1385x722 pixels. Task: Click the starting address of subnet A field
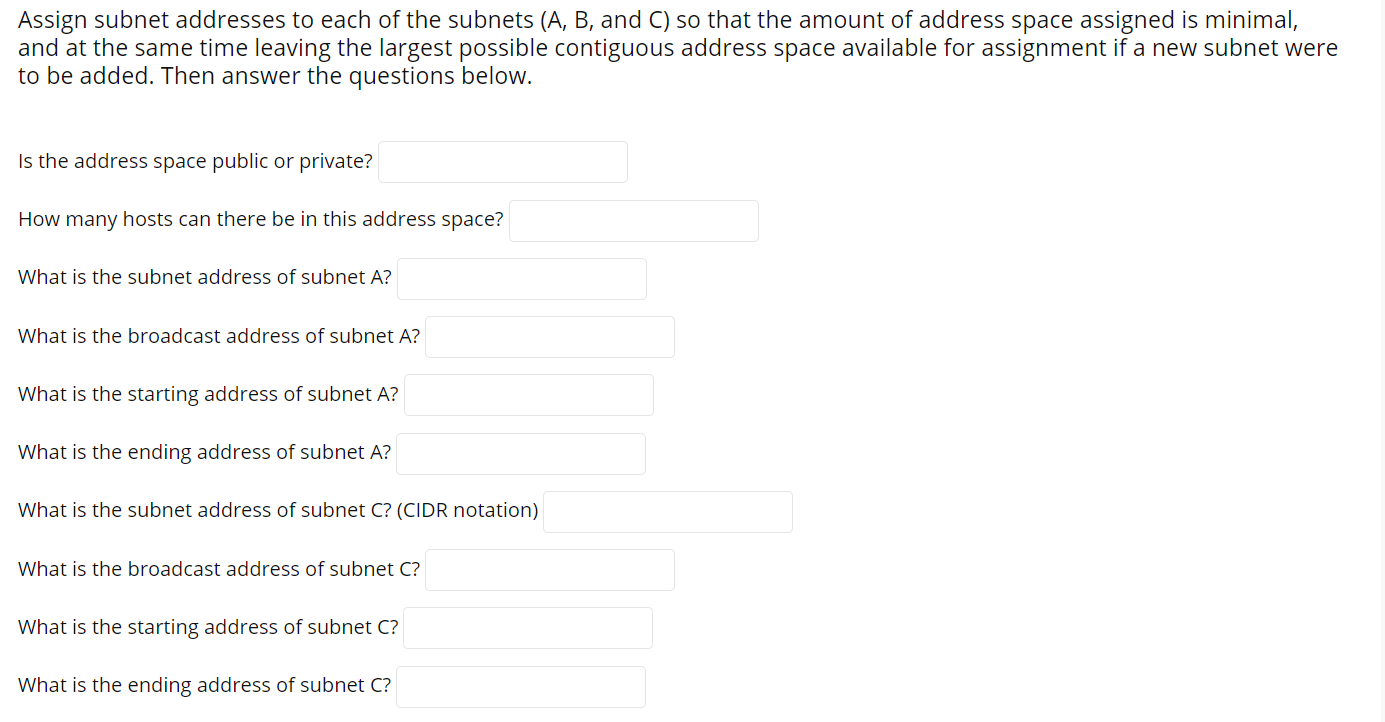pyautogui.click(x=528, y=394)
